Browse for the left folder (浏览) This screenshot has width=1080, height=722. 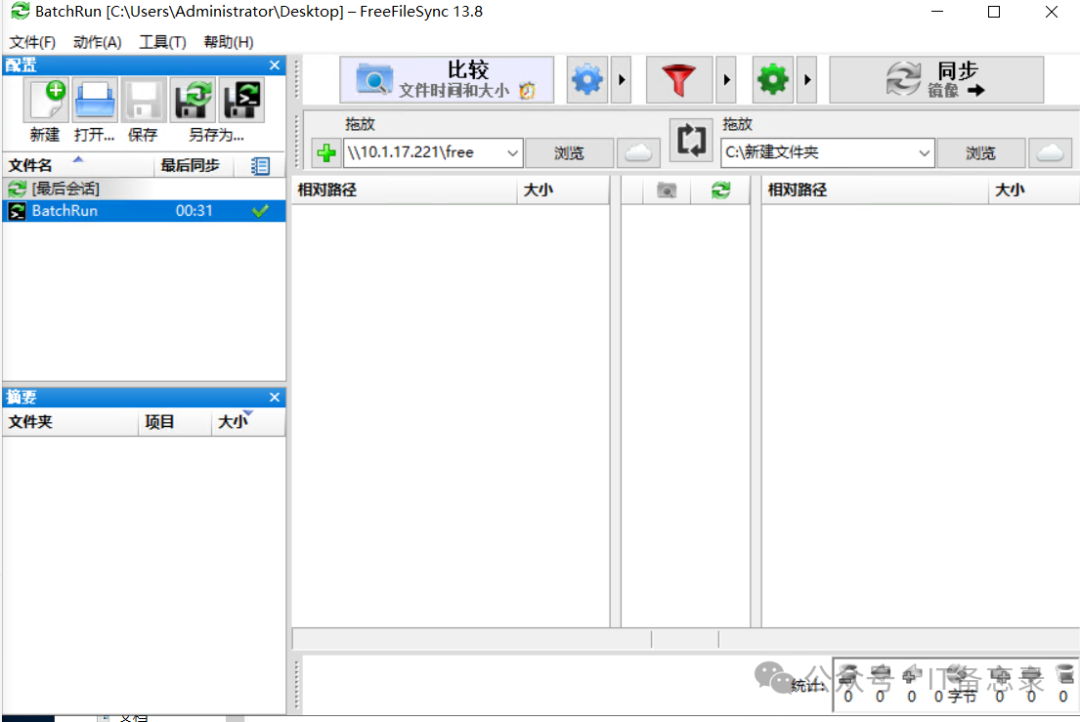[x=569, y=153]
